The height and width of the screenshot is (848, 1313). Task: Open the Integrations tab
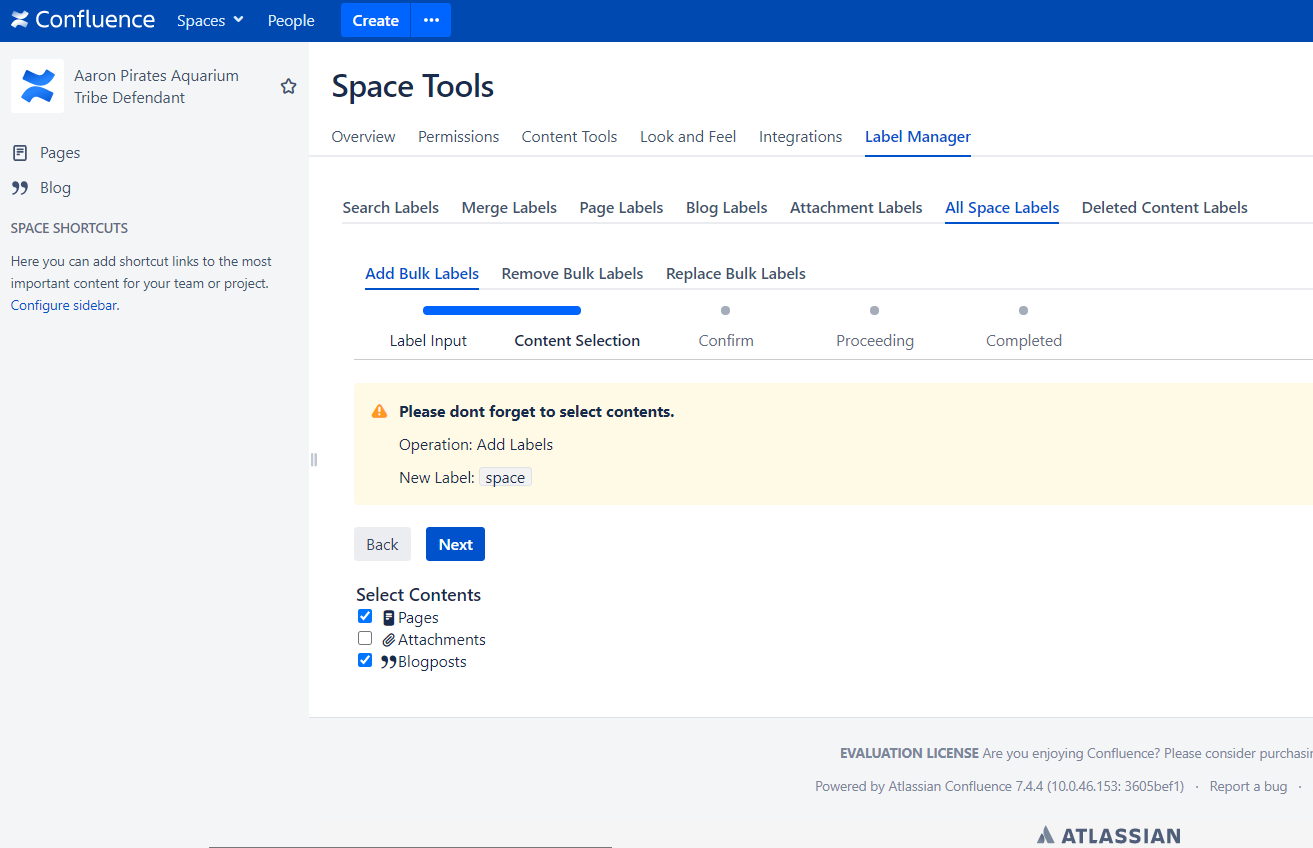[800, 137]
